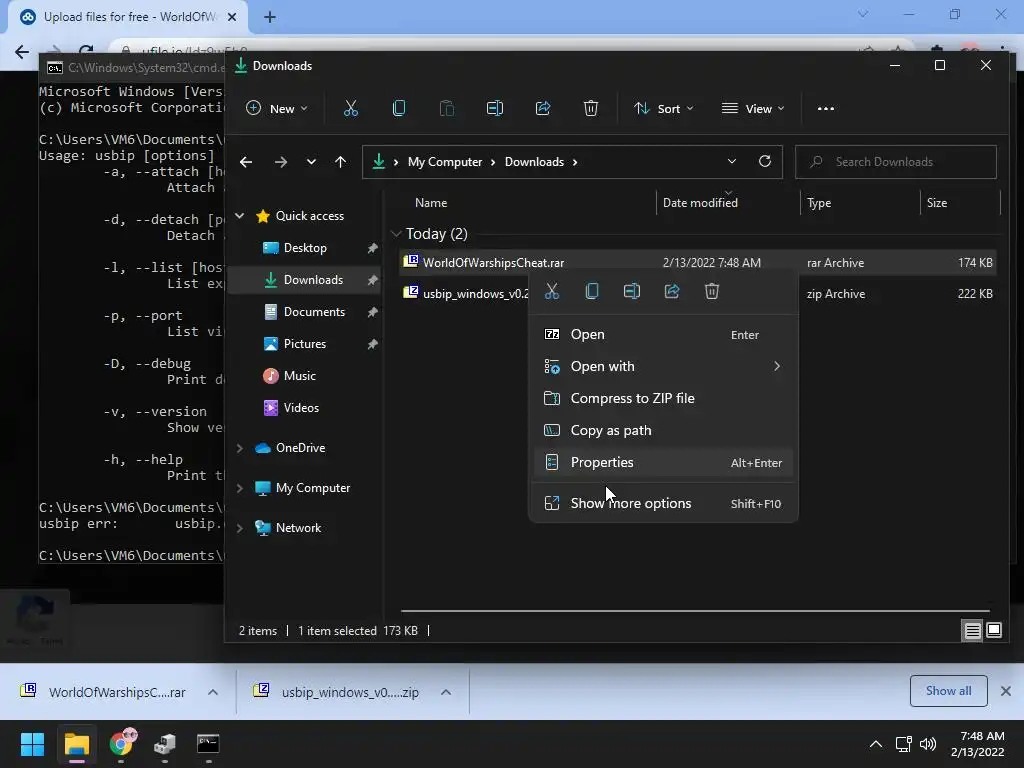Viewport: 1024px width, 768px height.
Task: Select Desktop in Quick access
Action: [305, 248]
